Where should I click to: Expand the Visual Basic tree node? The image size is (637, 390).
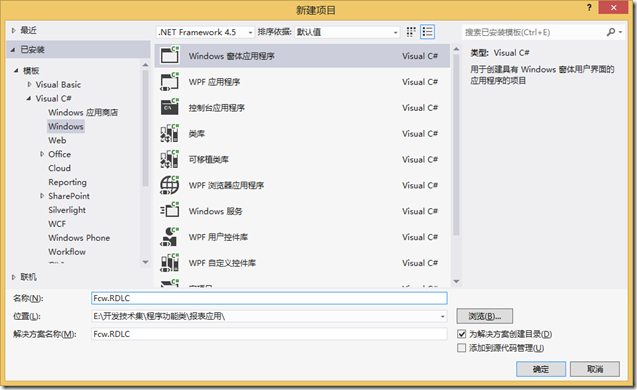[29, 84]
